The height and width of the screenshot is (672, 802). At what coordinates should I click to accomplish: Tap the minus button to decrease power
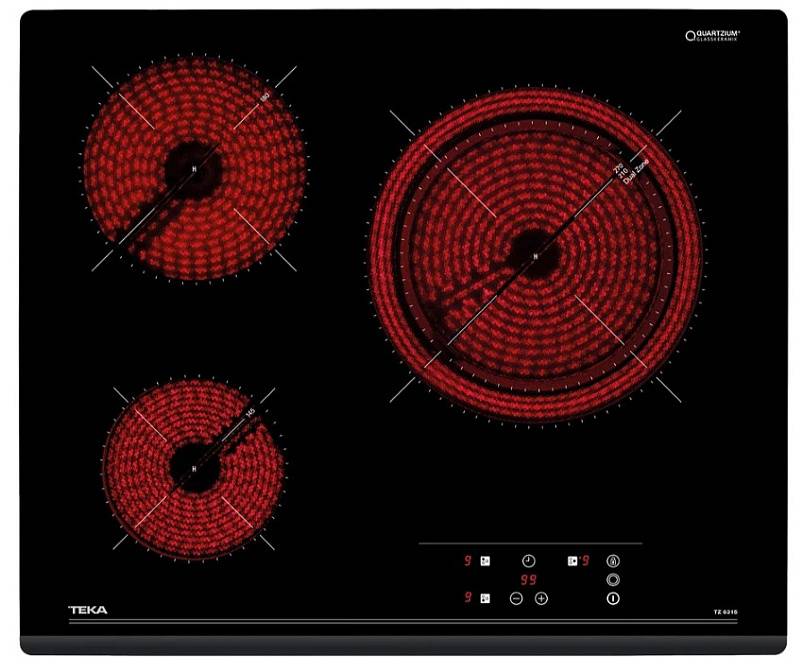pos(516,598)
